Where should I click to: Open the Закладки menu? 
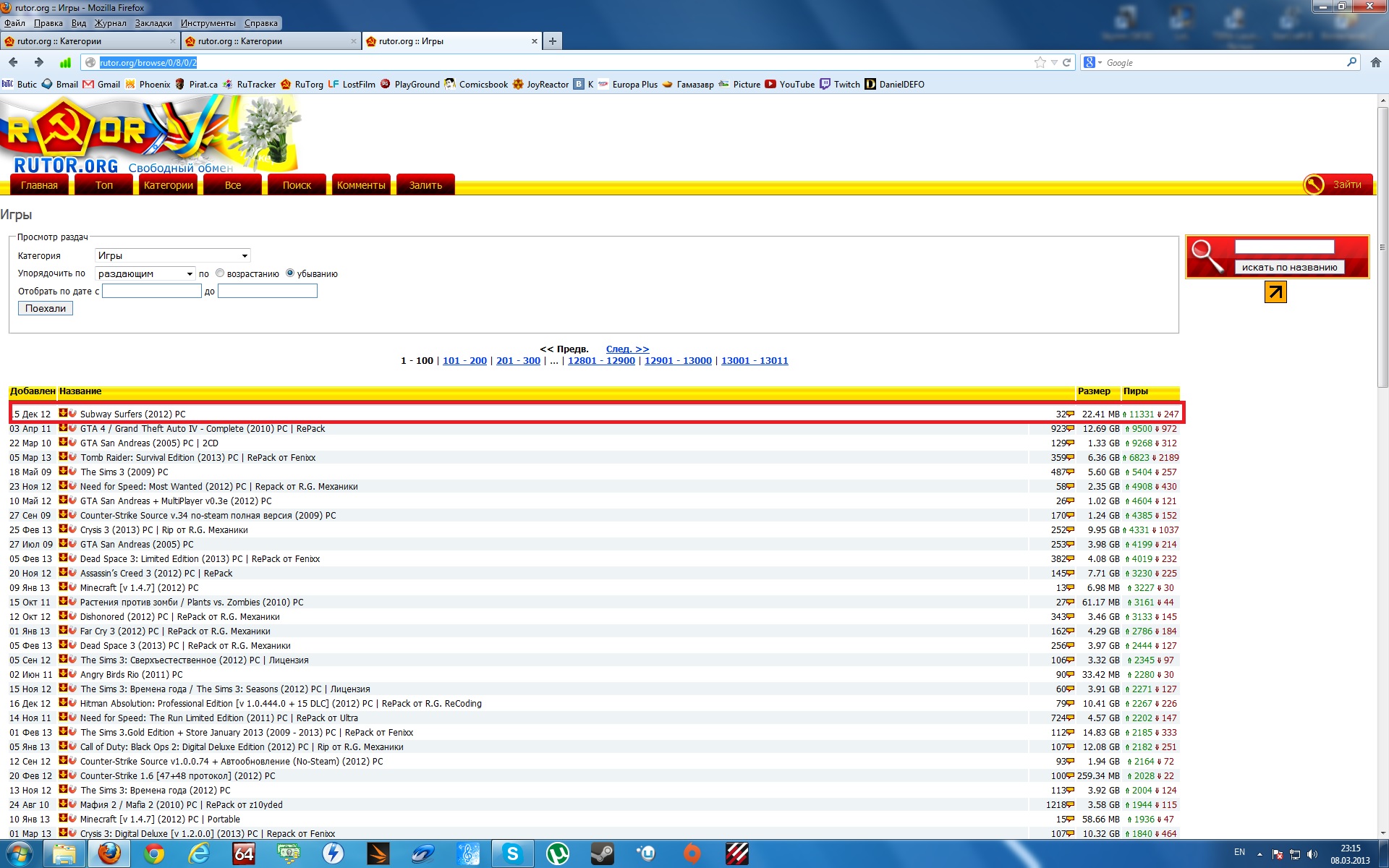coord(153,23)
